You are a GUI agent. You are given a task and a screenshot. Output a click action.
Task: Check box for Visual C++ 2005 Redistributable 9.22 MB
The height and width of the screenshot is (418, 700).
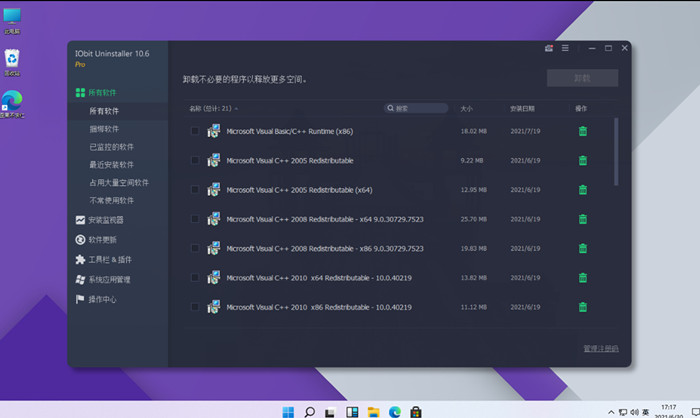[x=195, y=160]
